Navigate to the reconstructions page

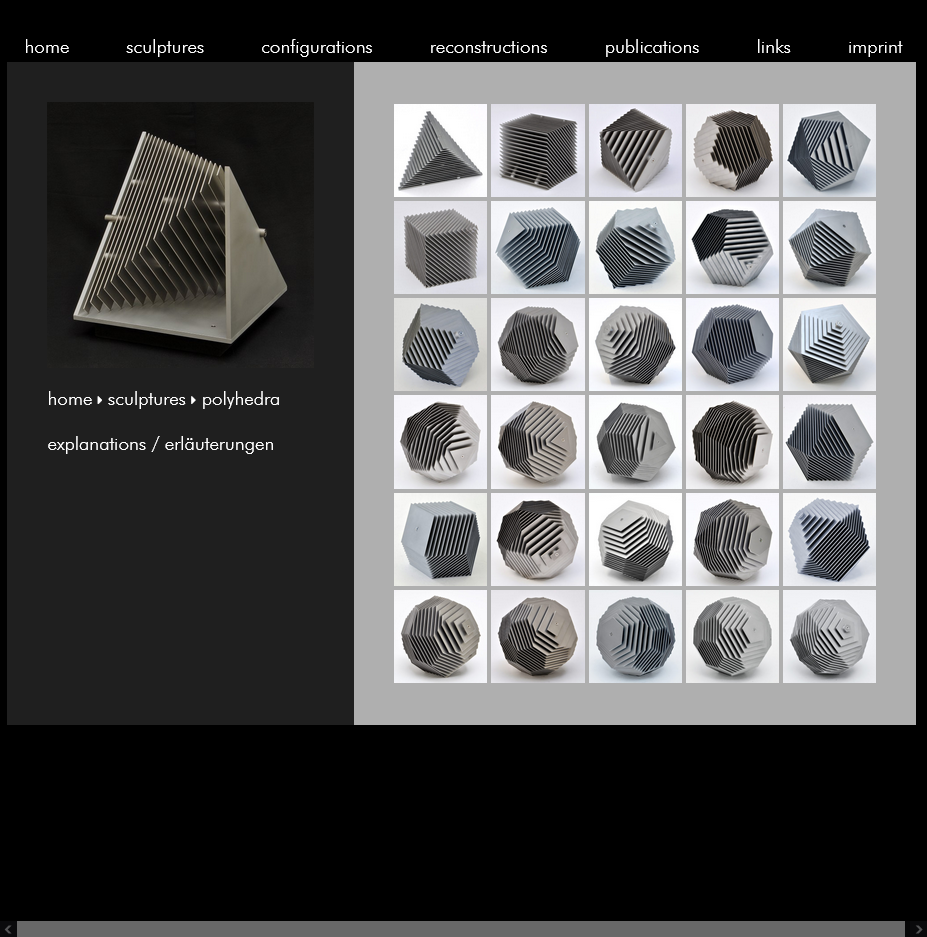pyautogui.click(x=488, y=47)
